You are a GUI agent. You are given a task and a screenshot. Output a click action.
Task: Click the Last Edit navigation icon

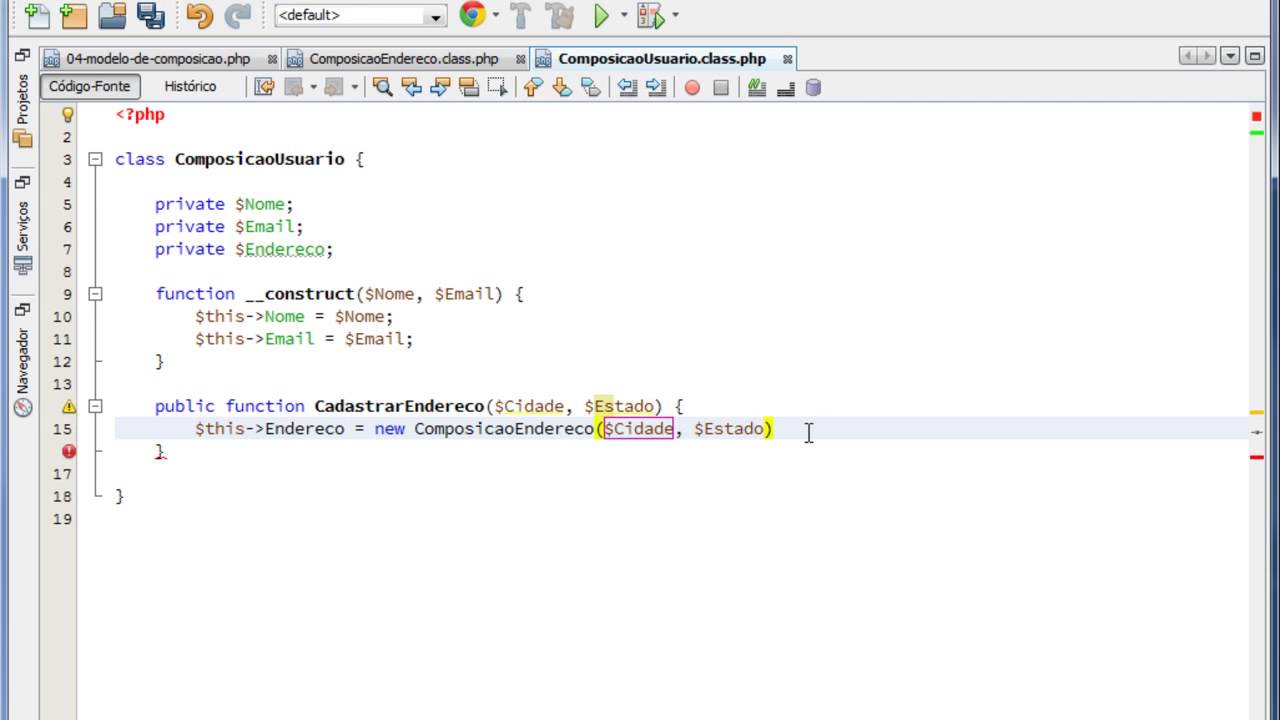pos(264,87)
